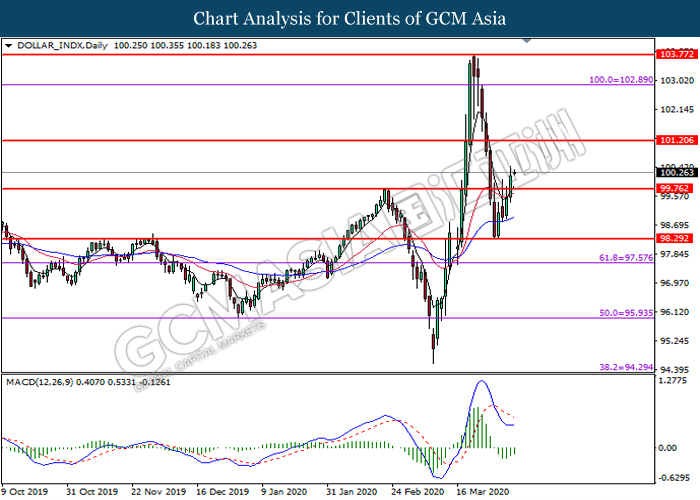Click the 103.020 price axis value
Viewport: 700px width, 500px height.
tap(677, 80)
